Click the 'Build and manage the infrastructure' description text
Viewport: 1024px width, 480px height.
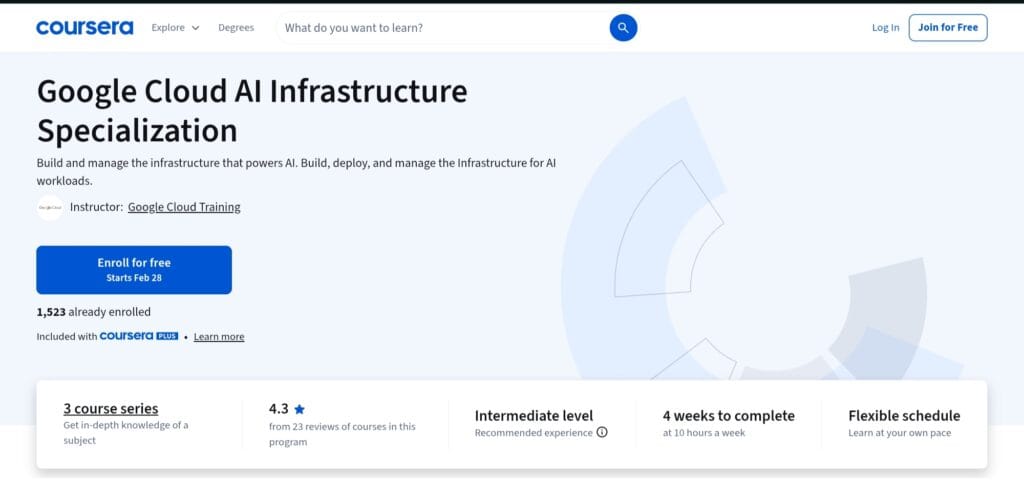click(296, 172)
